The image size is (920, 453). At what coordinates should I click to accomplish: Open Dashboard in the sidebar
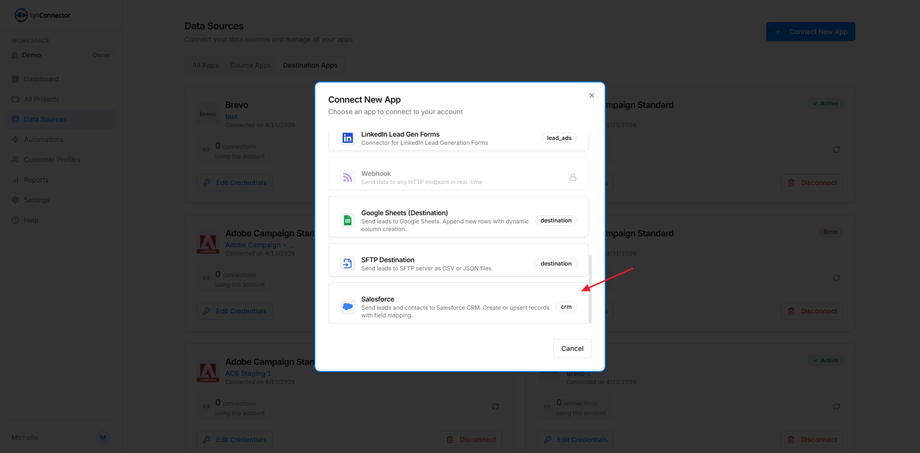point(62,79)
